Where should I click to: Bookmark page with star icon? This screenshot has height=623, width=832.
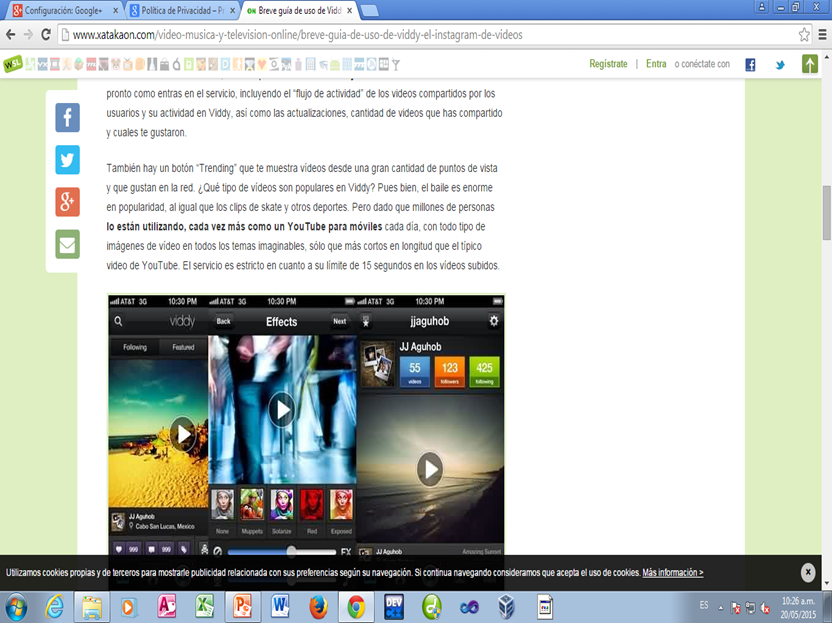pos(804,35)
